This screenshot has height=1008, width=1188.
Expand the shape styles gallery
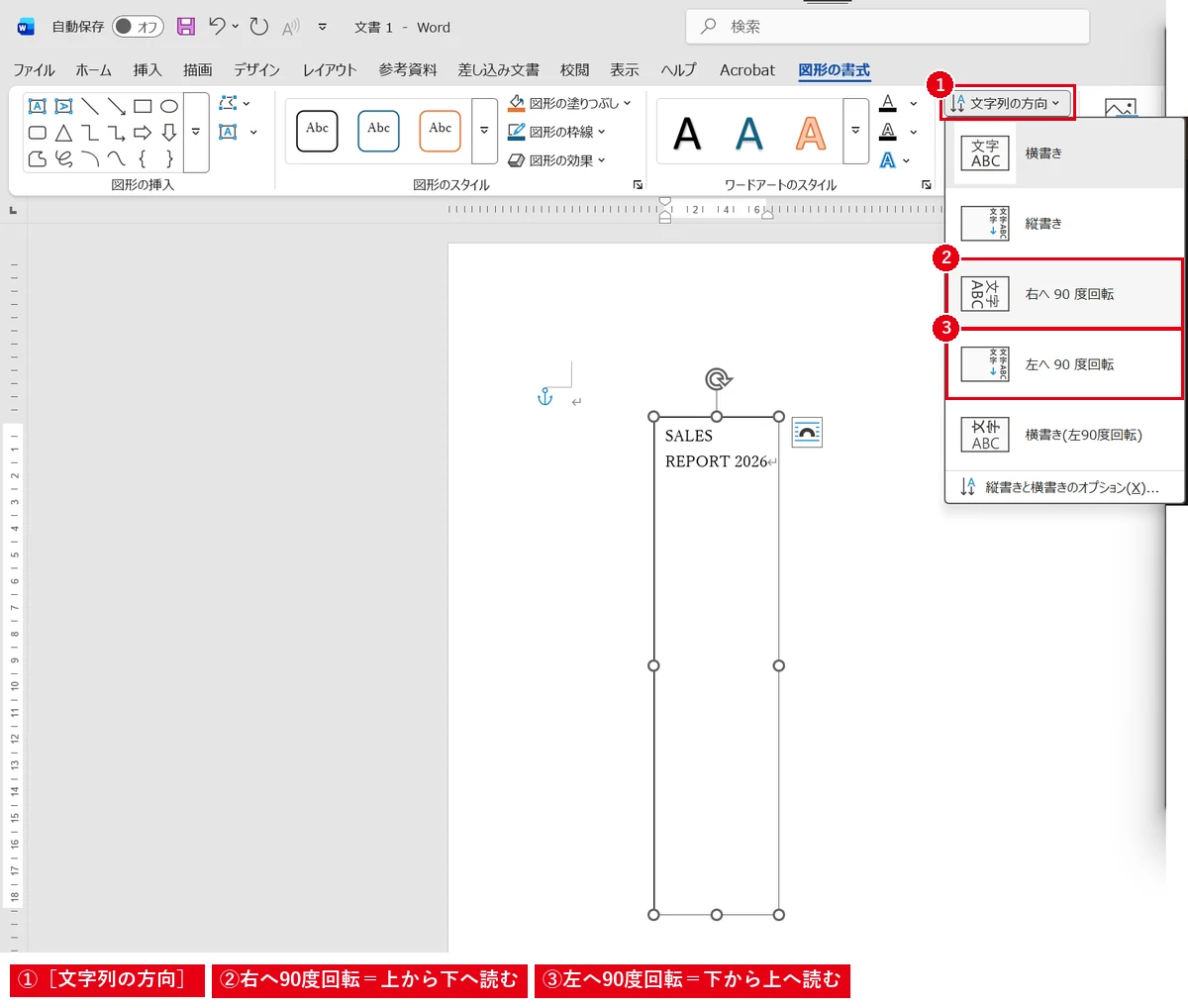tap(484, 131)
